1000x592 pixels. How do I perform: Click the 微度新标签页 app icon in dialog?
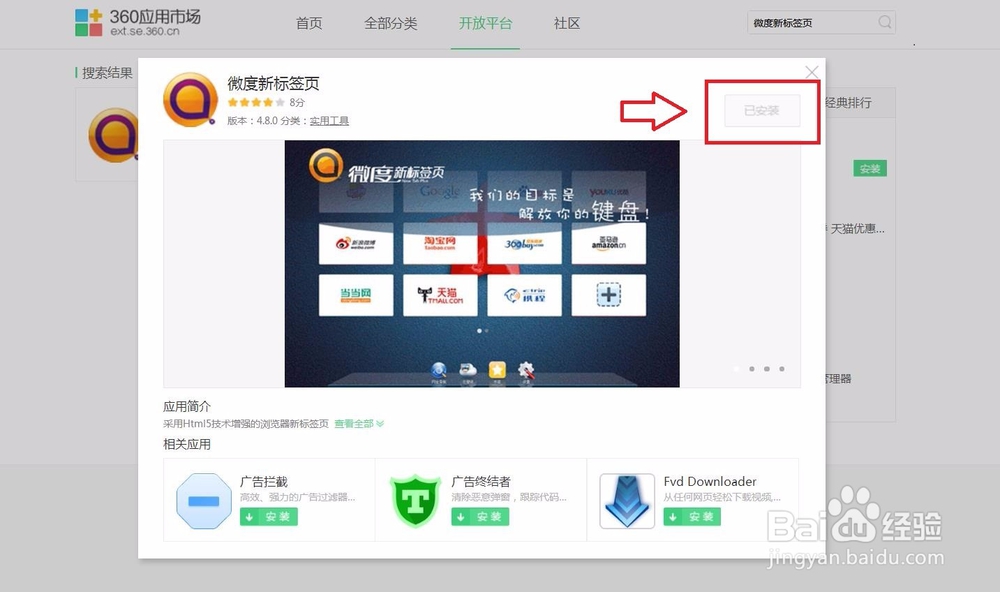tap(190, 100)
